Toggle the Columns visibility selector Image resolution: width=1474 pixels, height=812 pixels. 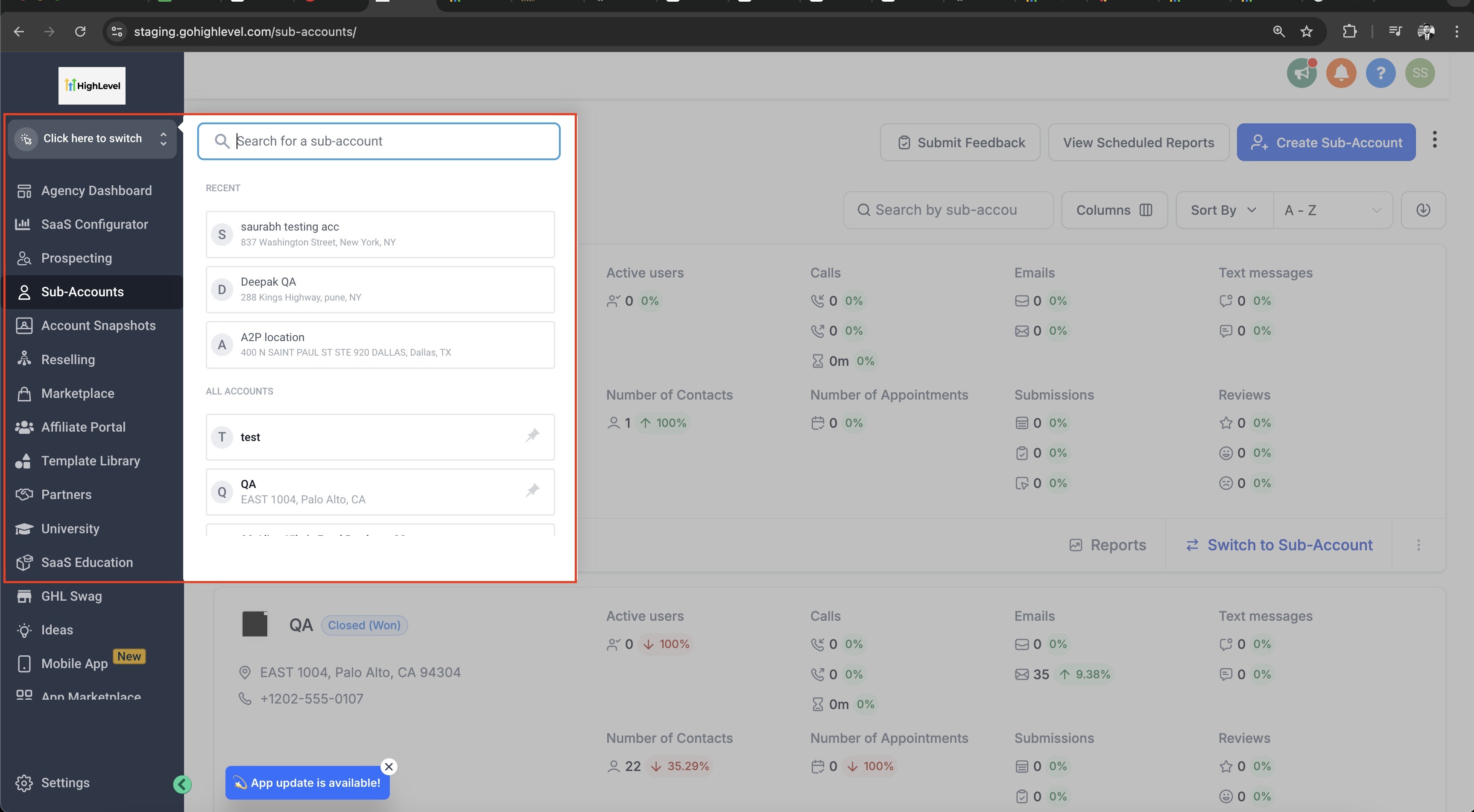1114,210
